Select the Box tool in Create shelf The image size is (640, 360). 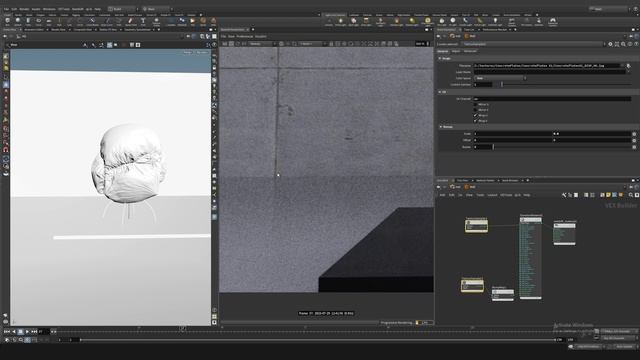click(x=7, y=21)
